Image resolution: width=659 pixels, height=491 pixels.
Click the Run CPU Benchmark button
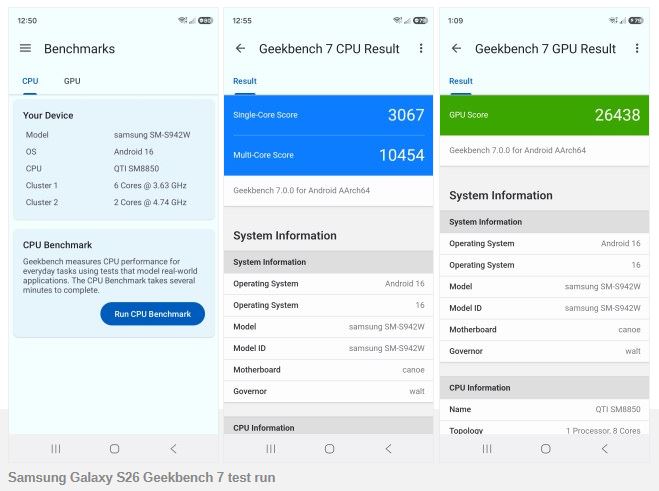coord(153,314)
